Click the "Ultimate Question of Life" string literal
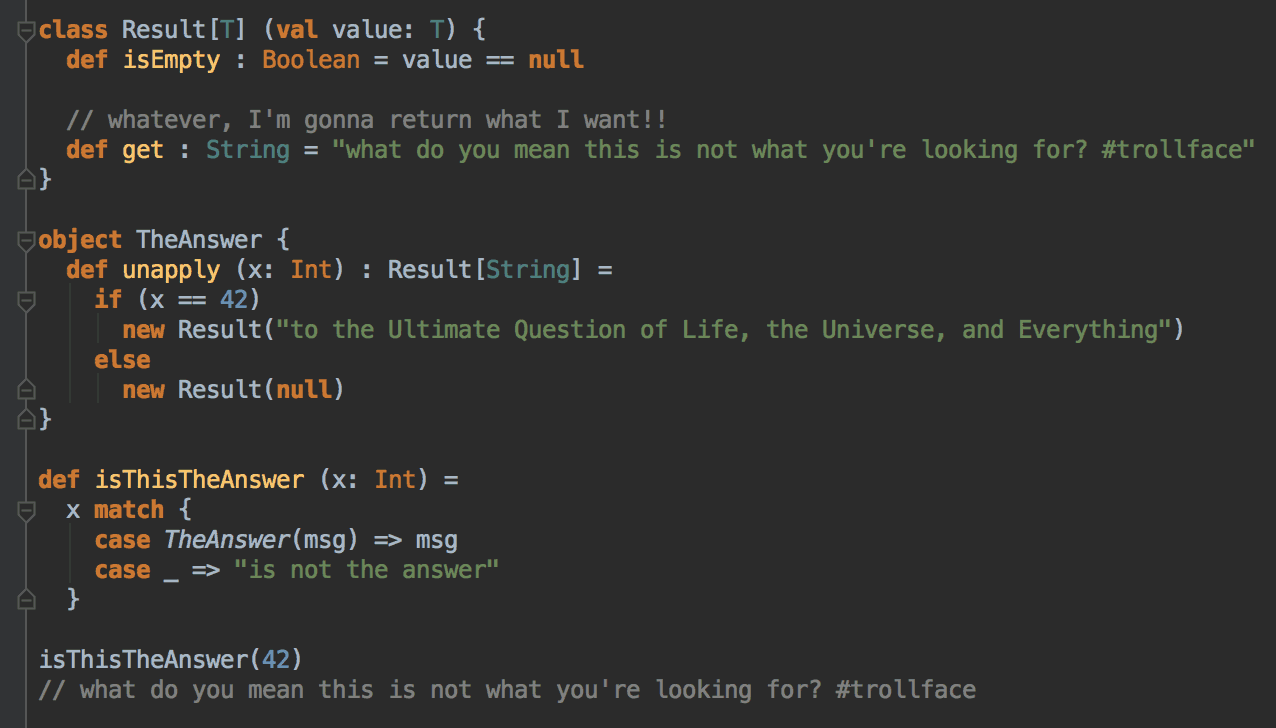Viewport: 1276px width, 728px height. pyautogui.click(x=730, y=330)
